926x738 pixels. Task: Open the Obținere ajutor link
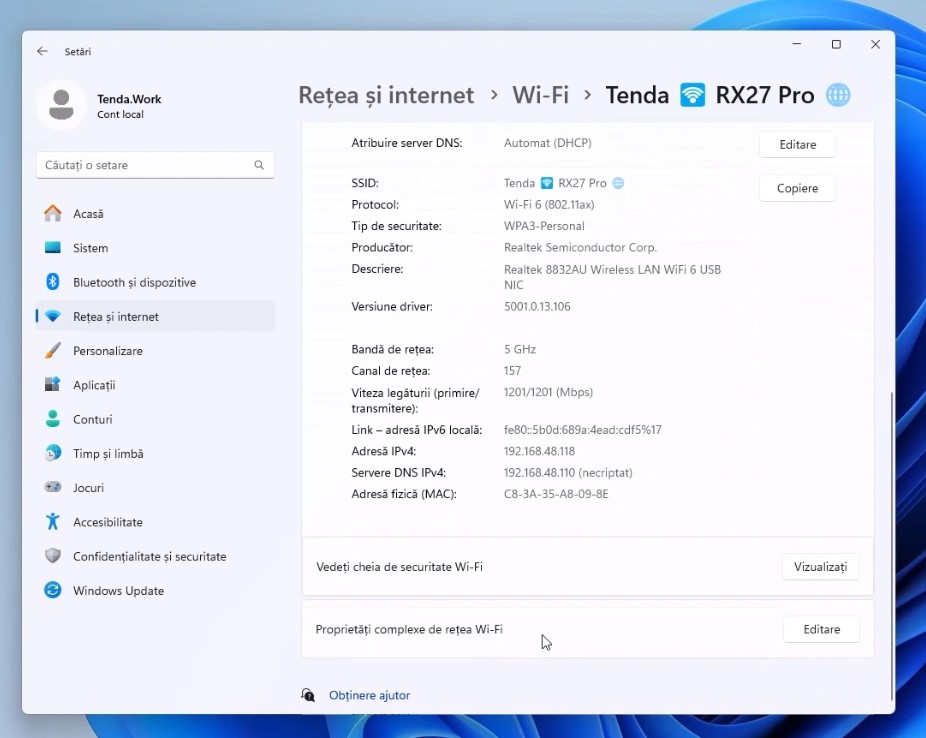coord(370,695)
